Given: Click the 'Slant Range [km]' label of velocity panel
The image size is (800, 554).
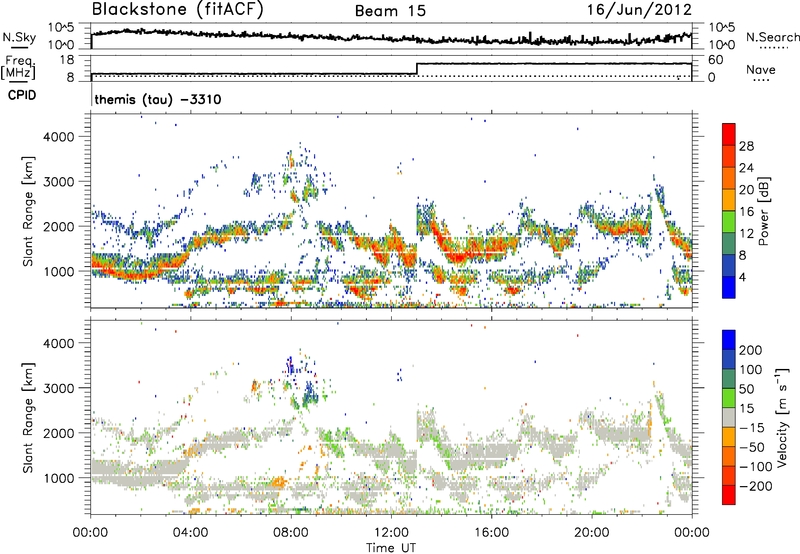Looking at the screenshot, I should click(x=28, y=417).
